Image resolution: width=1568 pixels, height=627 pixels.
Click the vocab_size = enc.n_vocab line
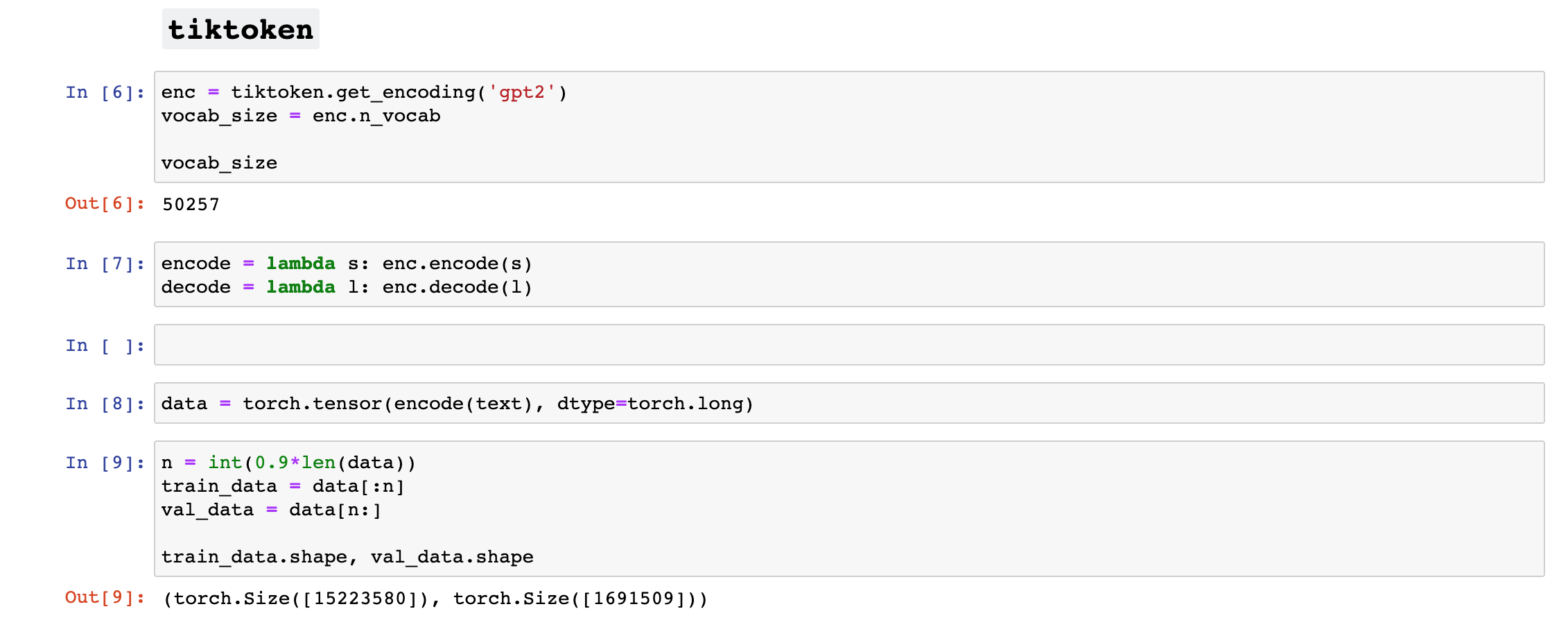click(301, 116)
